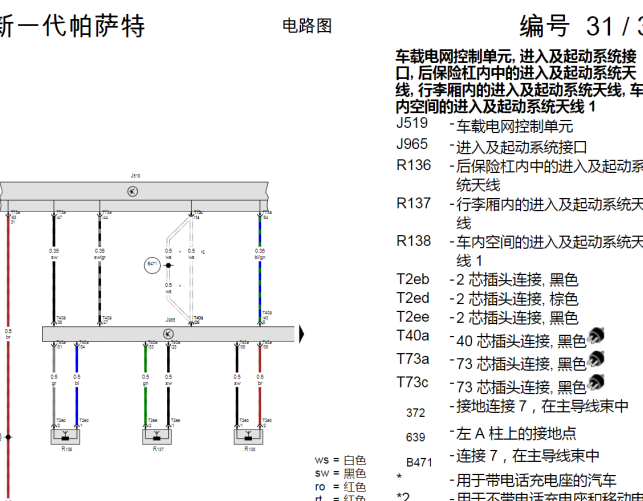643x501 pixels.
Task: Select the T2ed code in the legend
Action: point(413,298)
